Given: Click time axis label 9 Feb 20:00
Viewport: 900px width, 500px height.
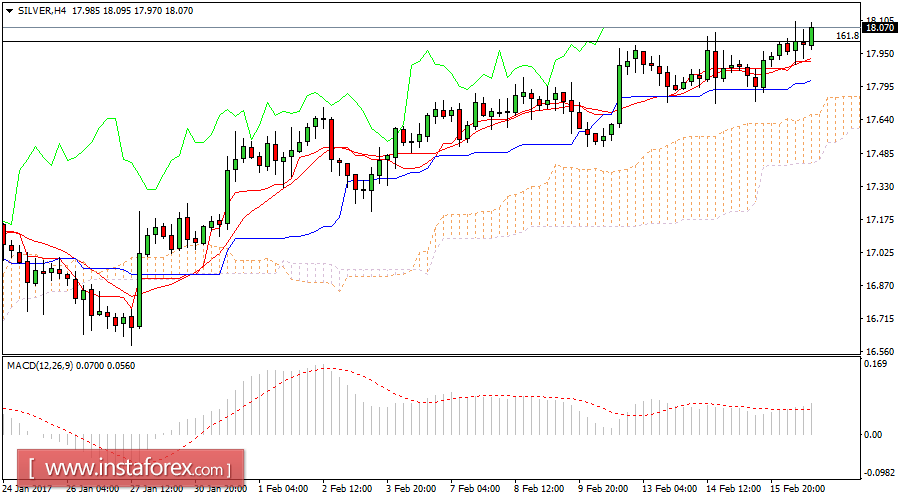Looking at the screenshot, I should 603,489.
